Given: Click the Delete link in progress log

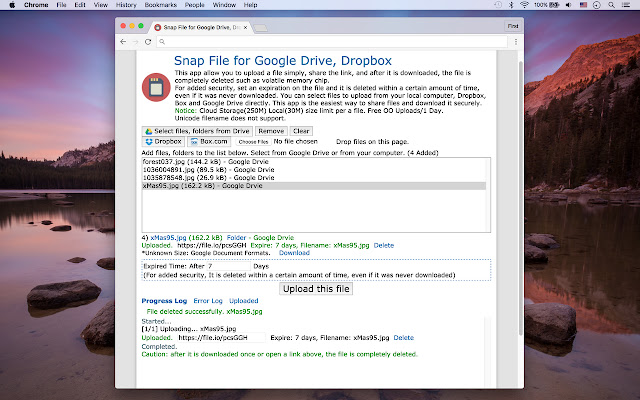Looking at the screenshot, I should click(x=404, y=338).
